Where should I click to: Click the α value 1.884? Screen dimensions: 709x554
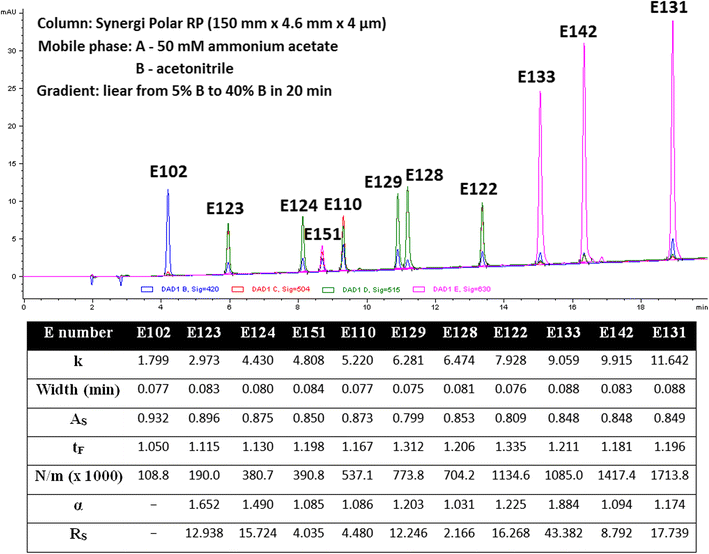[x=563, y=504]
